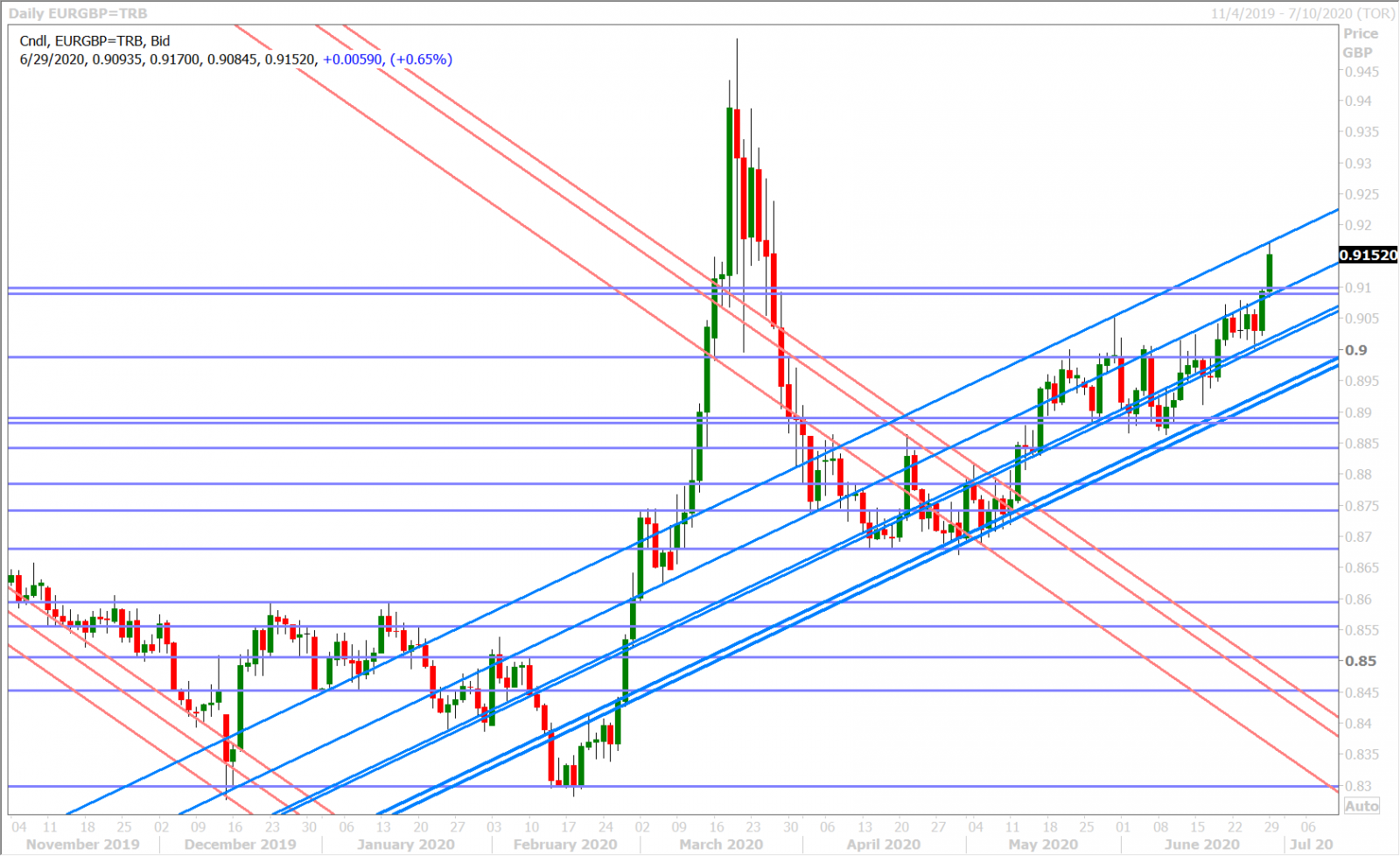Click the 17 date tick above February 2020
Image resolution: width=1400 pixels, height=856 pixels.
tap(569, 826)
